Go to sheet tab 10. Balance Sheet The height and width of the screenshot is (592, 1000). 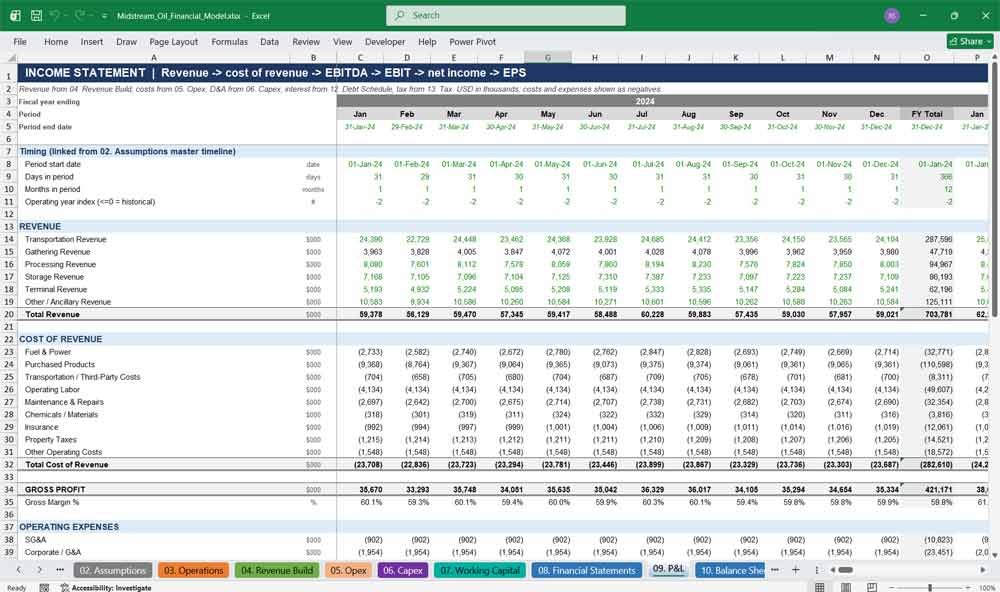pos(731,570)
